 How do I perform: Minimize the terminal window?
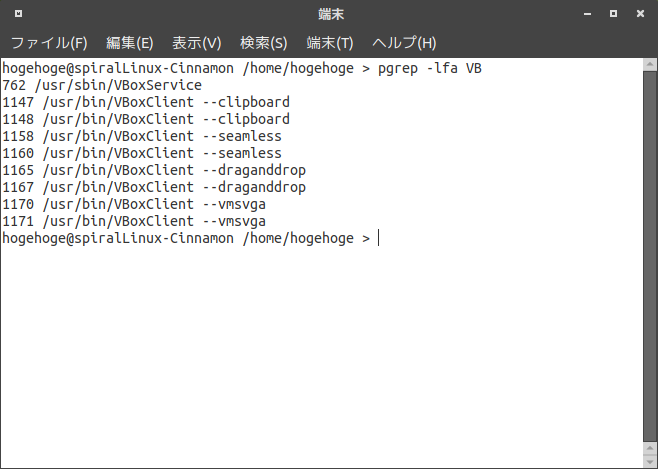click(x=588, y=14)
